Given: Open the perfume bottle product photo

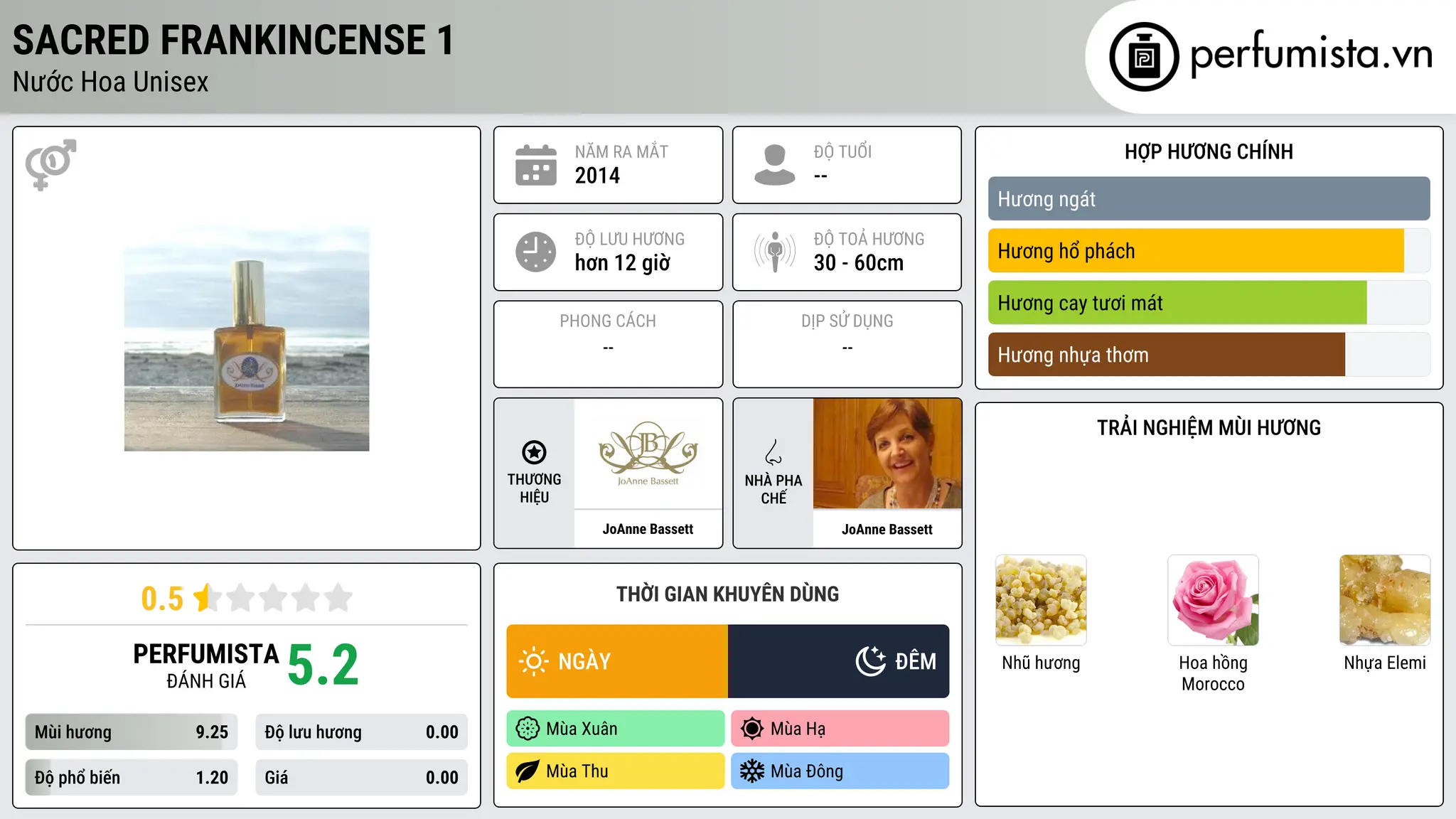Looking at the screenshot, I should (247, 338).
